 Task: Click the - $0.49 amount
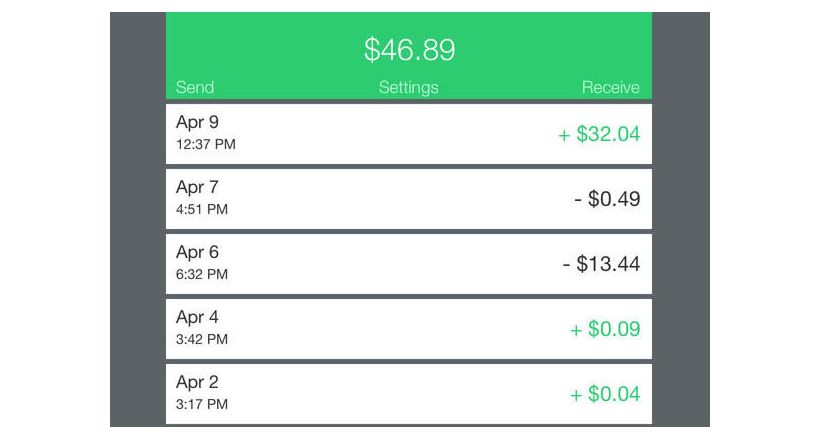click(607, 199)
